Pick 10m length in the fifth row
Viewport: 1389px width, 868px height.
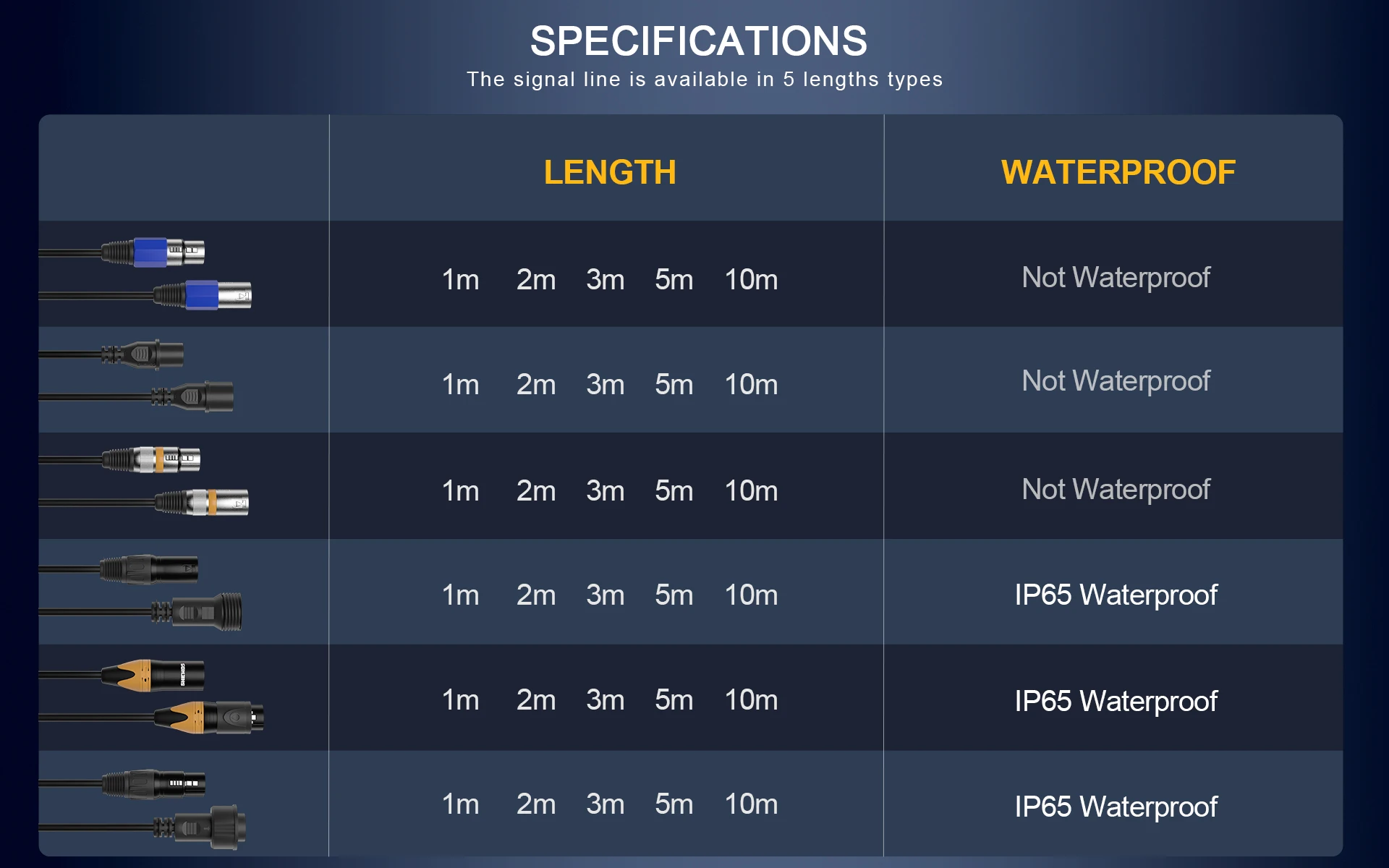pos(752,700)
